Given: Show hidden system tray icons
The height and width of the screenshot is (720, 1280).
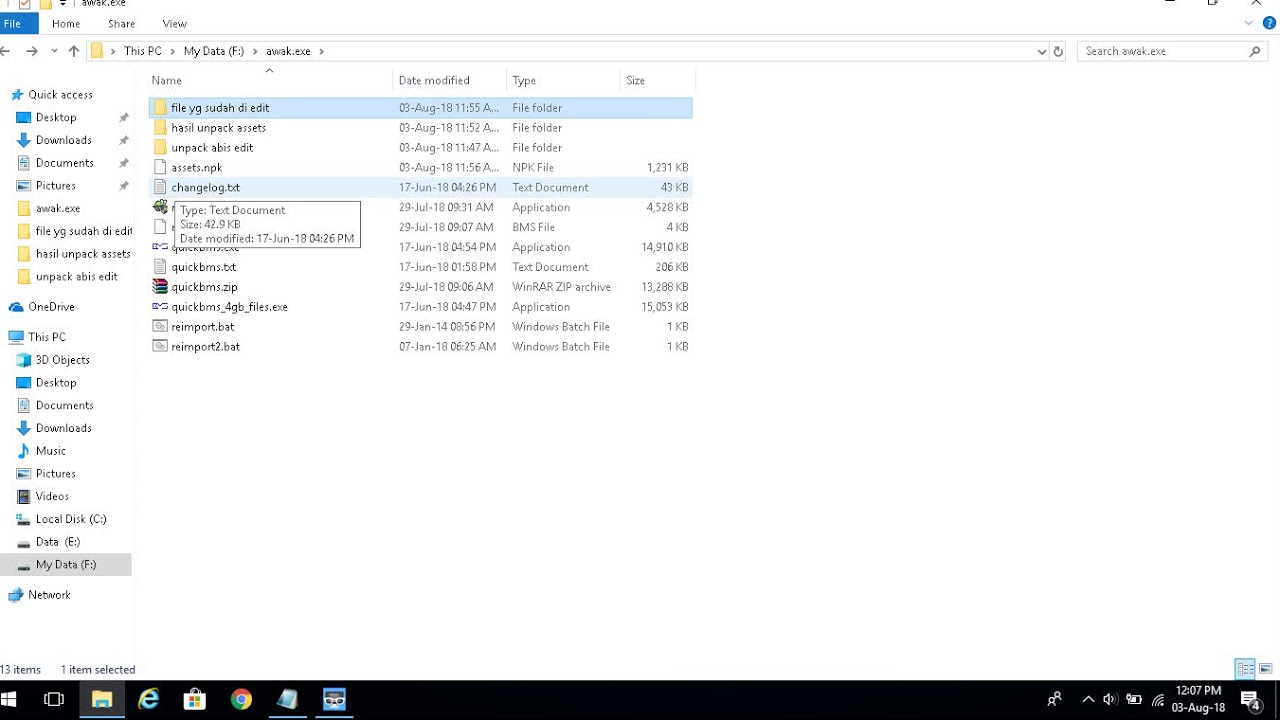Looking at the screenshot, I should 1088,700.
